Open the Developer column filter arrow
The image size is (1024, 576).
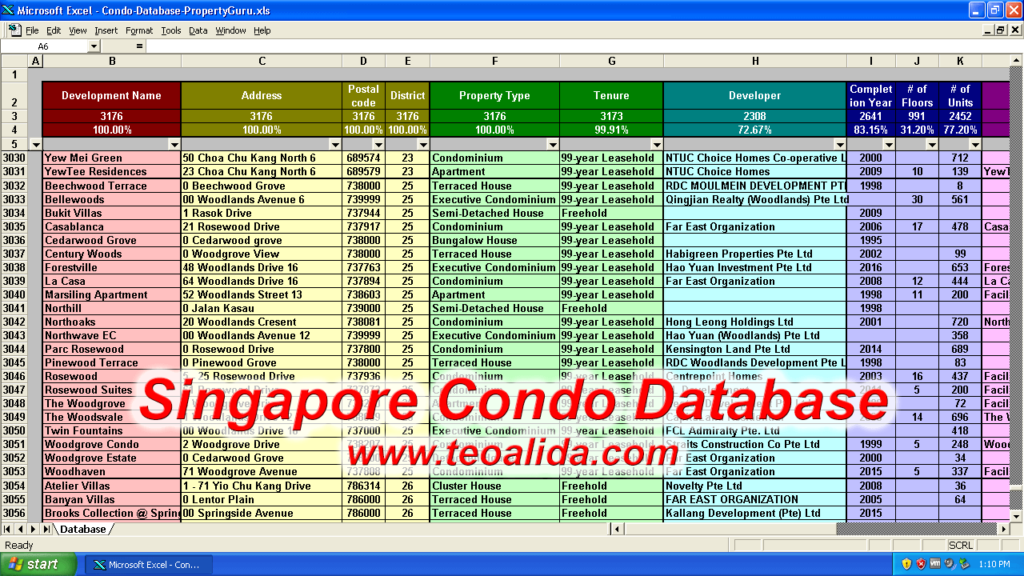point(840,143)
